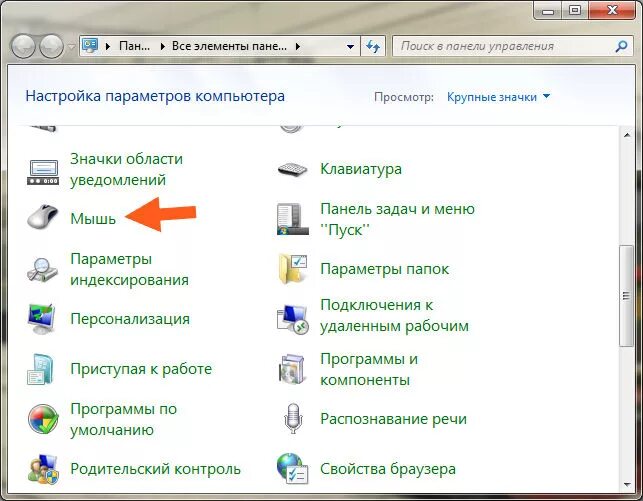Click the scrollbar down arrow

click(x=627, y=484)
